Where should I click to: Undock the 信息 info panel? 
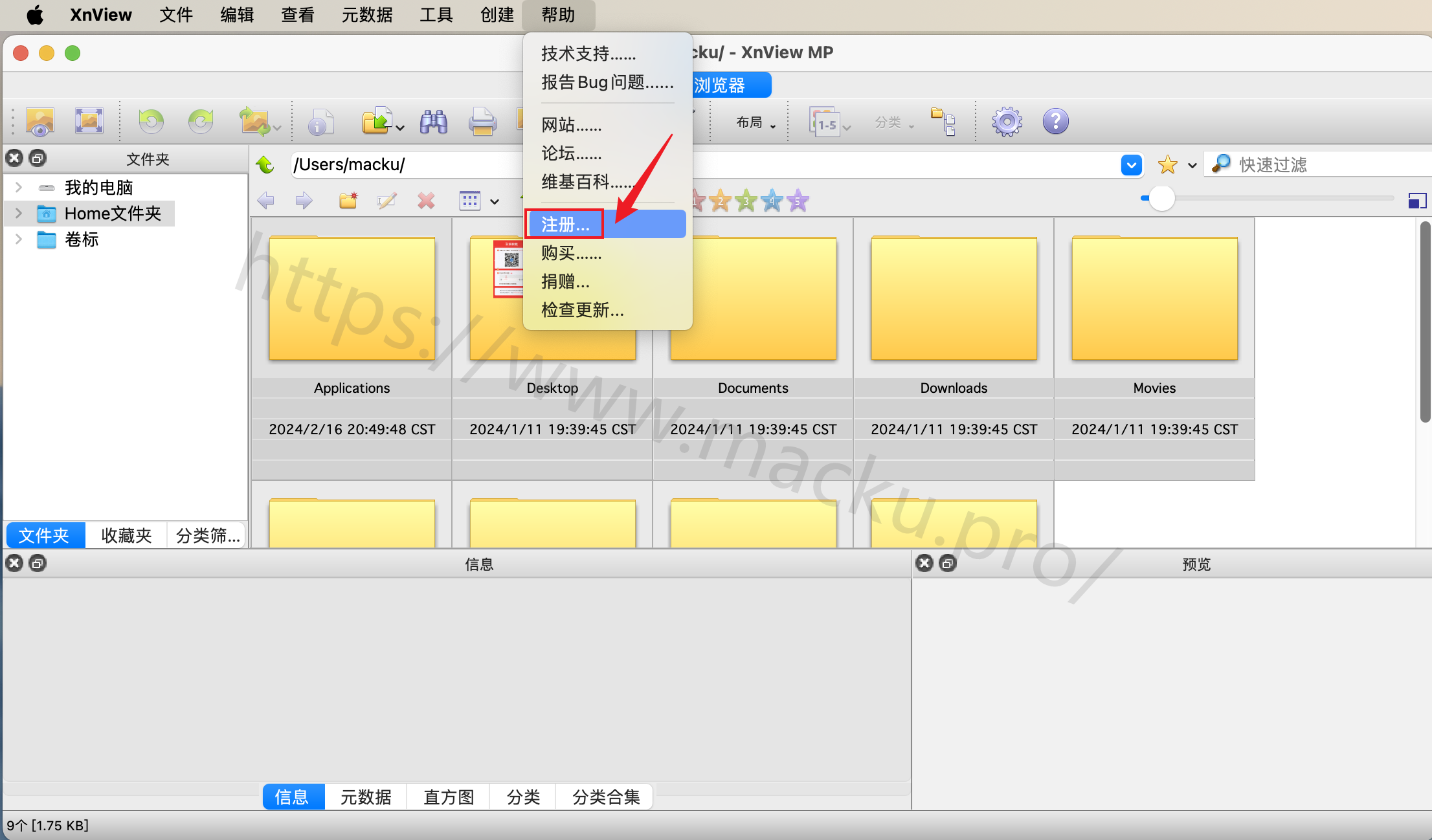click(38, 563)
